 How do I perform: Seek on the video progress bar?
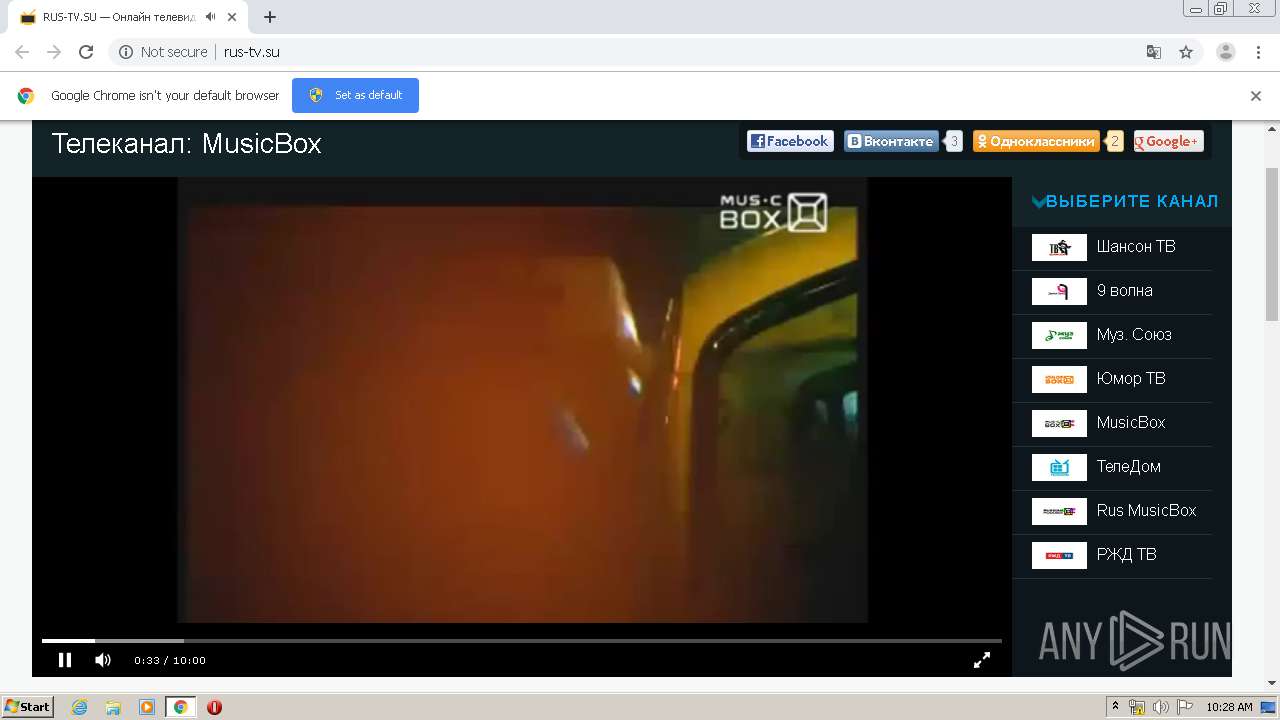click(521, 640)
